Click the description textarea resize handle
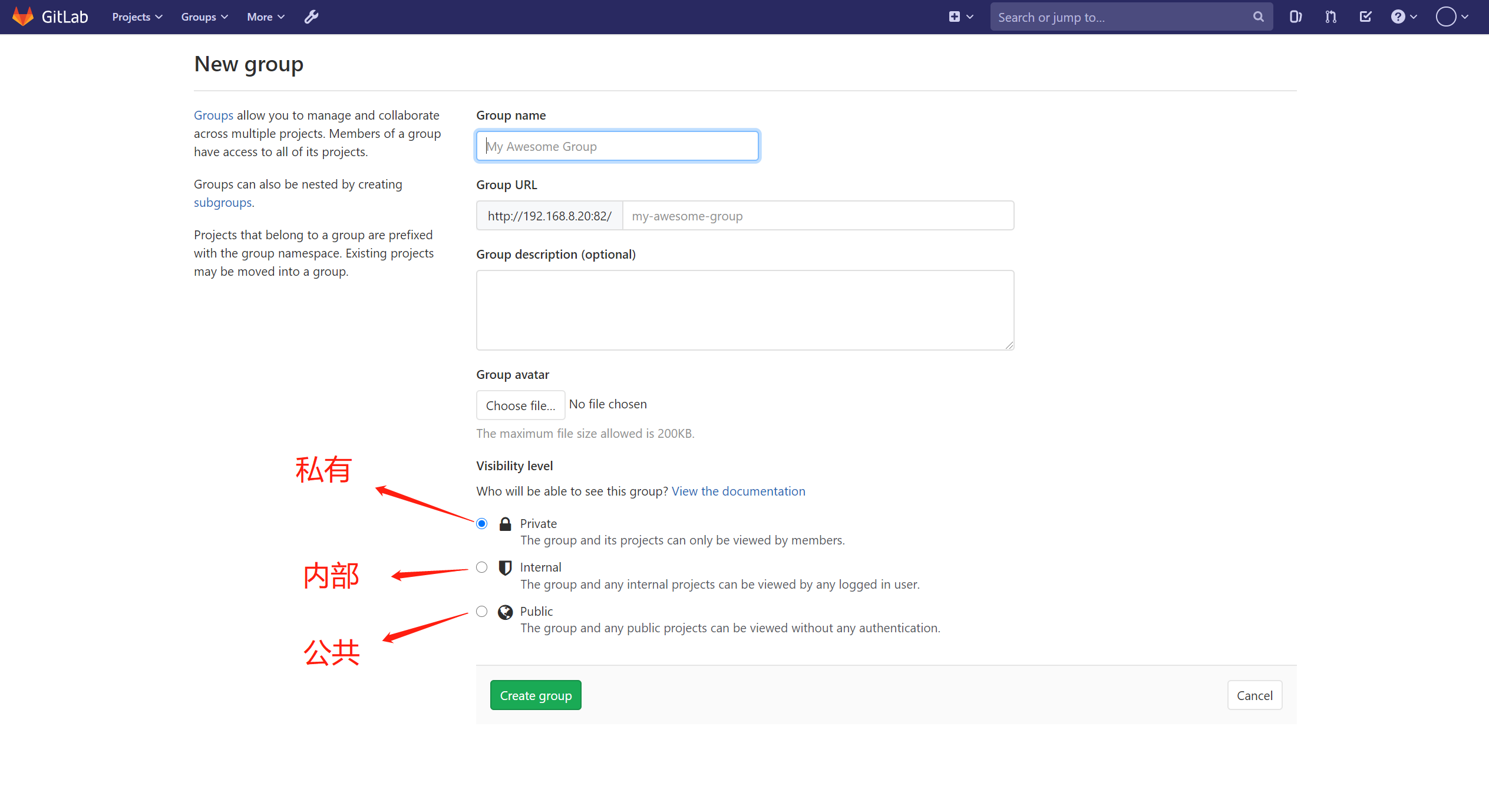Screen dimensions: 1489x812 pos(1009,345)
